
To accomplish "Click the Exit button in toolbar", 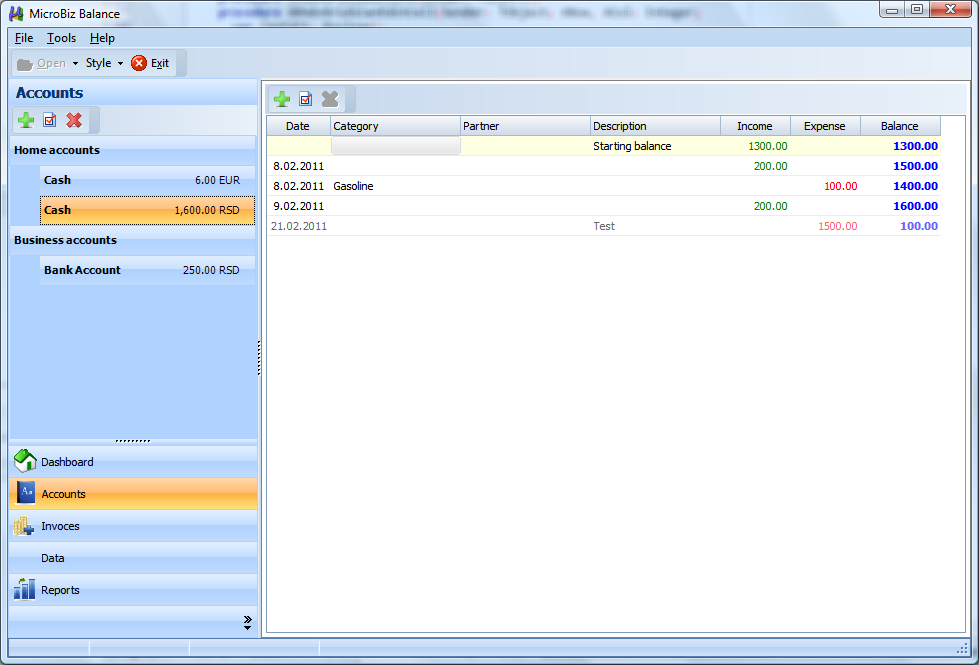I will pyautogui.click(x=150, y=63).
